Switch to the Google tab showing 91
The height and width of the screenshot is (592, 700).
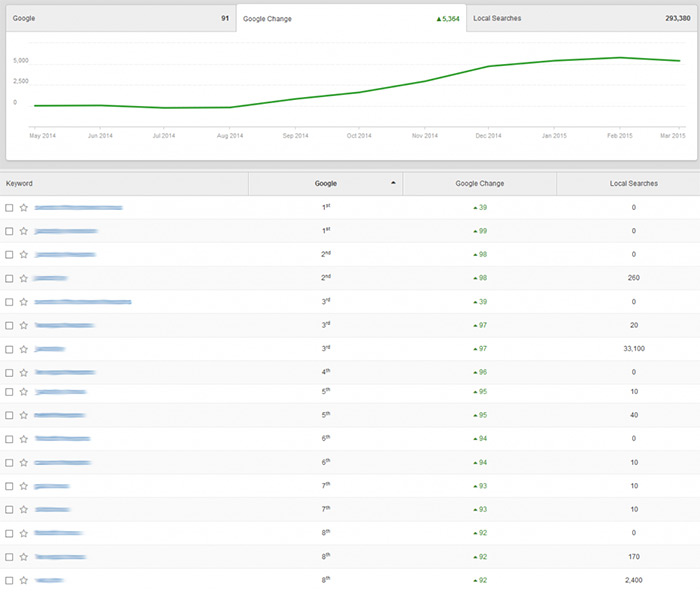pos(118,18)
